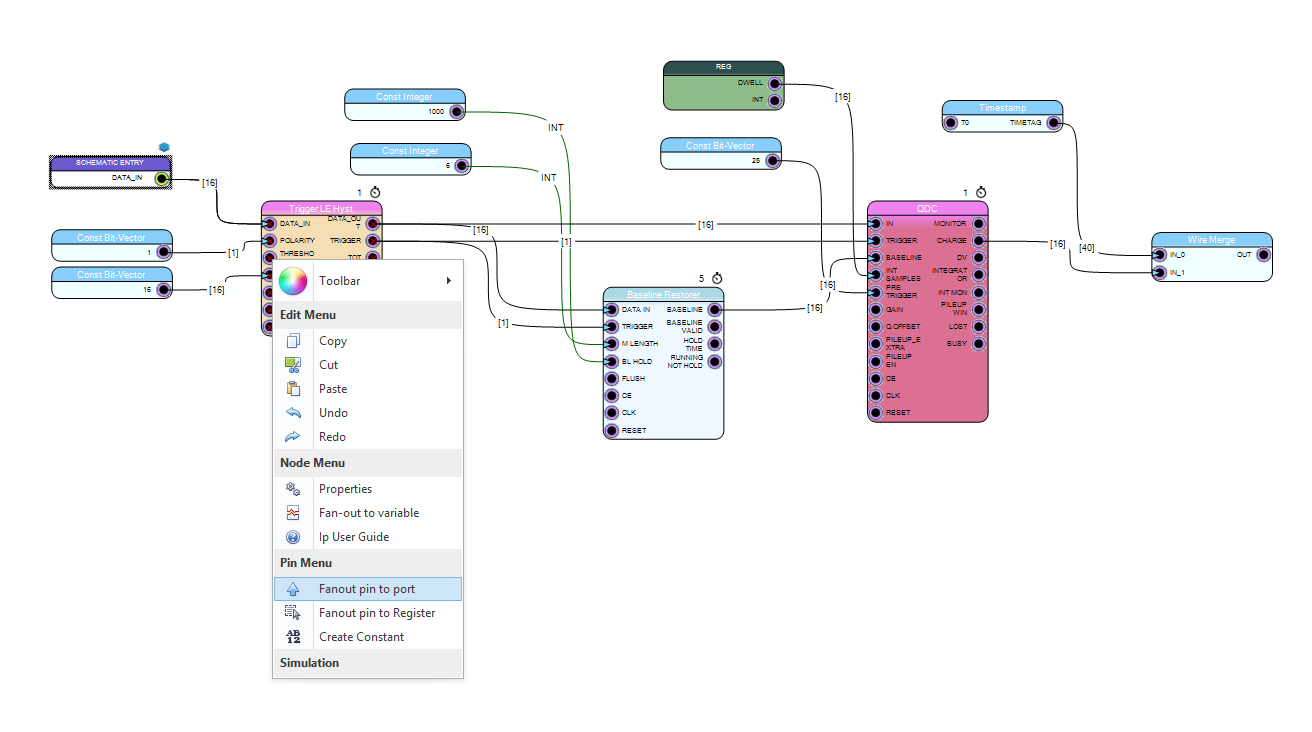Select the Wire Merge block title
This screenshot has width=1312, height=732.
(1211, 240)
